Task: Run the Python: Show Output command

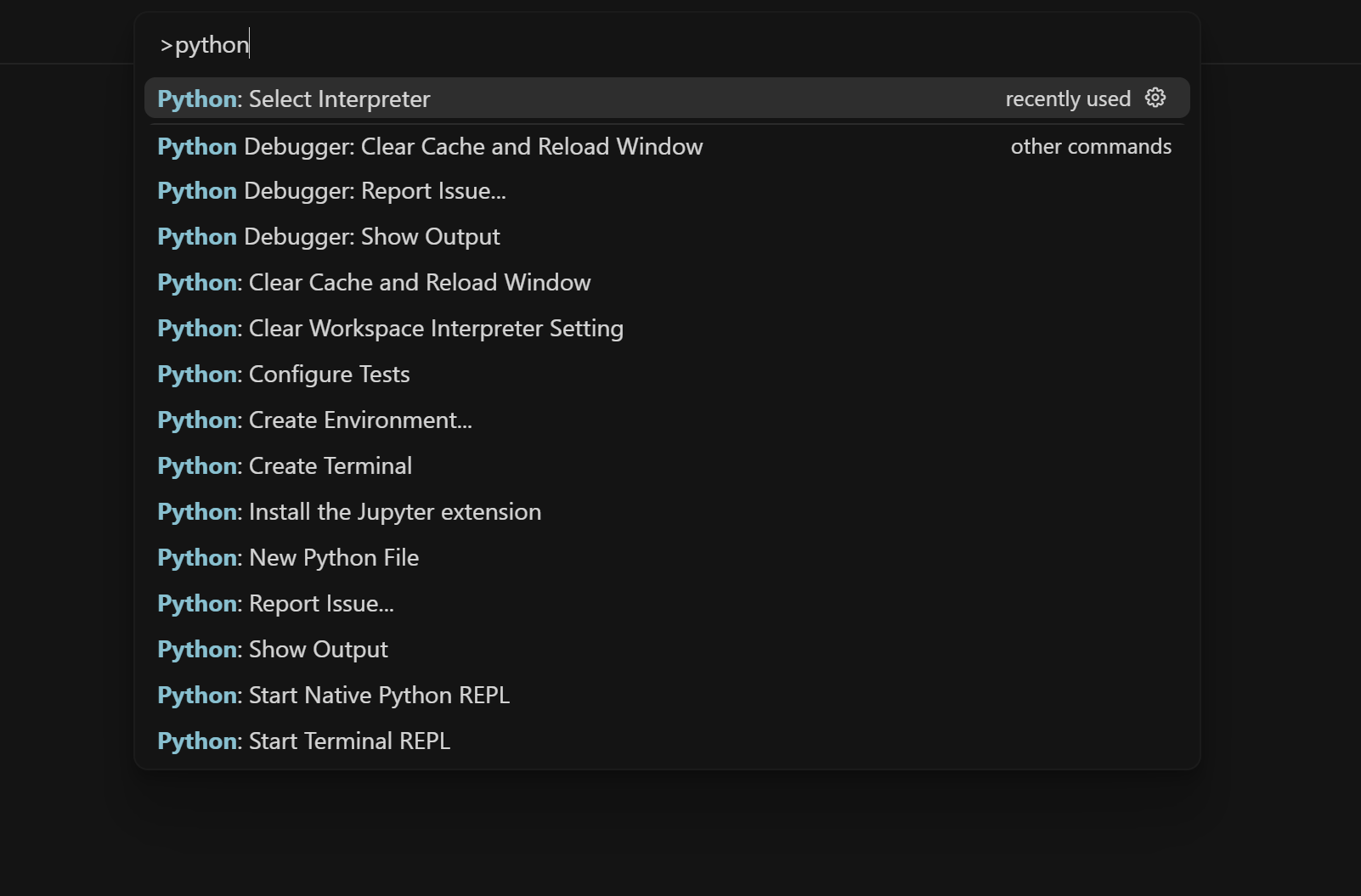Action: (273, 649)
